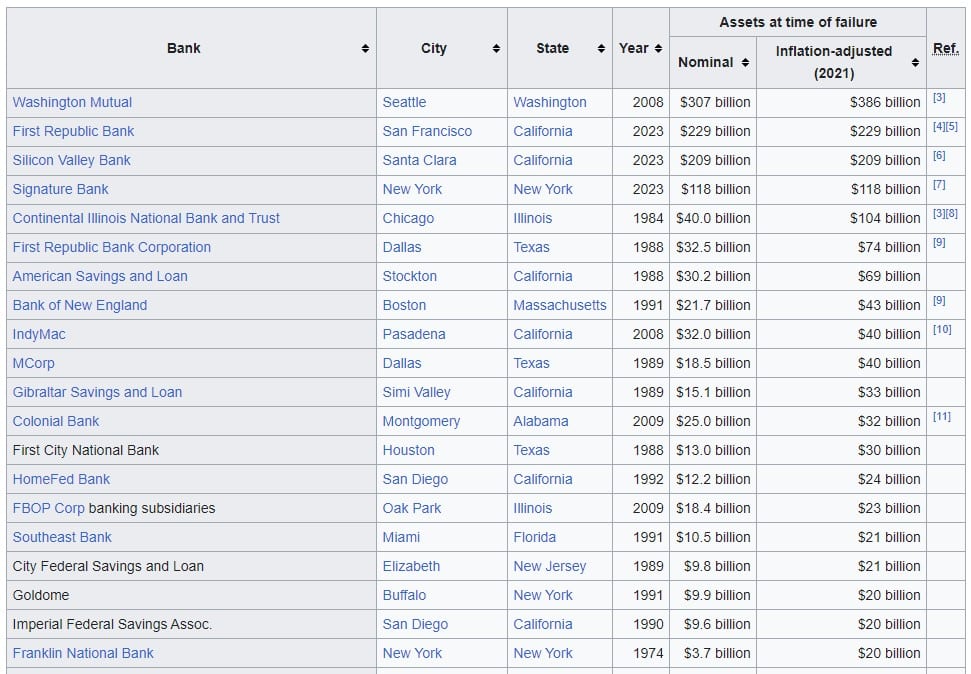The image size is (971, 674).
Task: Open the HomeFed Bank link
Action: pyautogui.click(x=61, y=479)
